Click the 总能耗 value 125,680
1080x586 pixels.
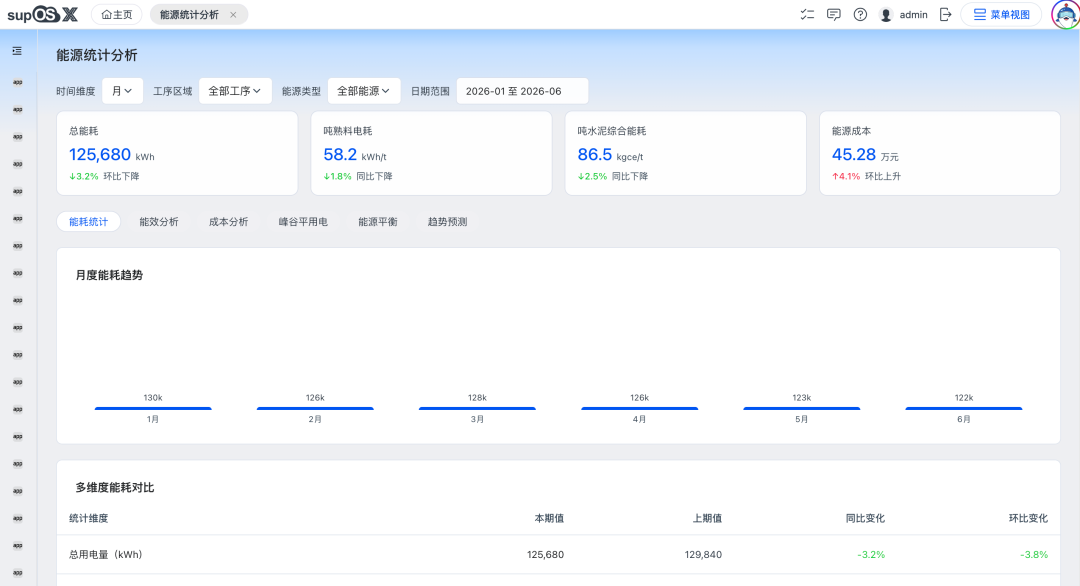(x=100, y=155)
